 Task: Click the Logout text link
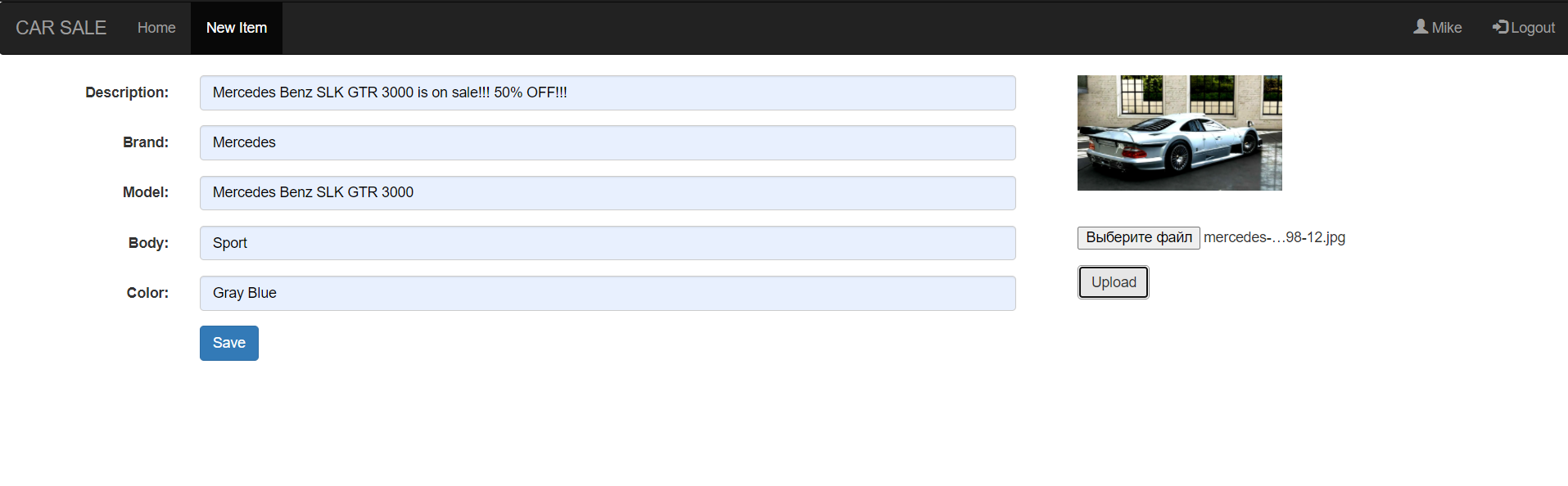pyautogui.click(x=1532, y=28)
